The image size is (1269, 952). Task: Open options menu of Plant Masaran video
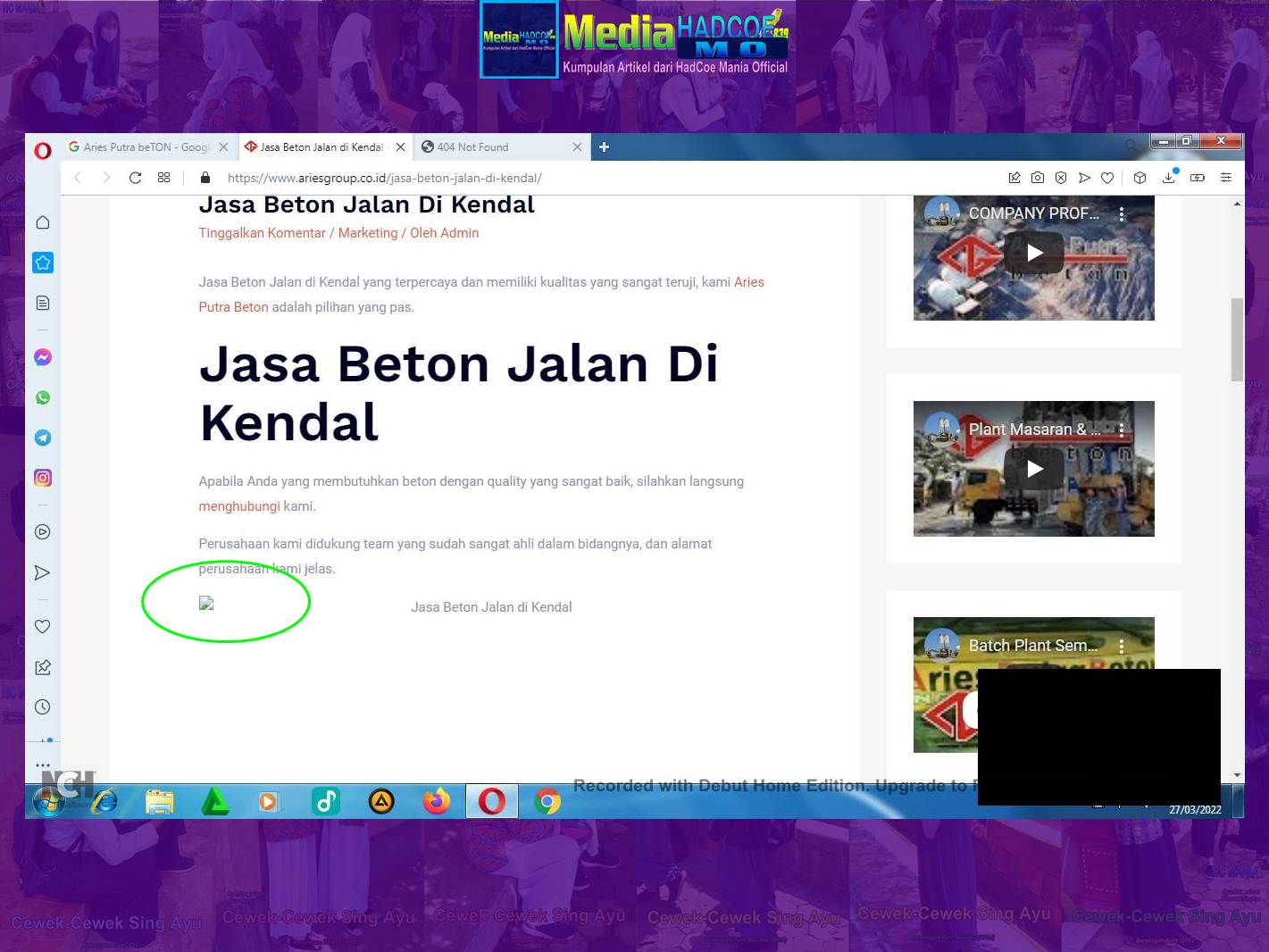(x=1122, y=430)
